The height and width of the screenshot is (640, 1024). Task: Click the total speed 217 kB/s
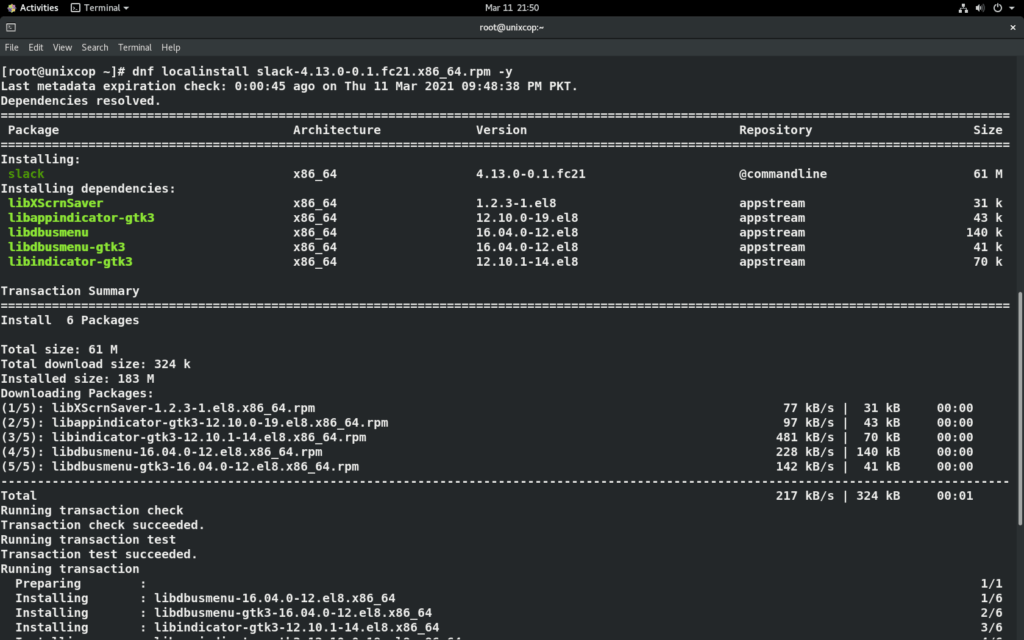click(805, 496)
